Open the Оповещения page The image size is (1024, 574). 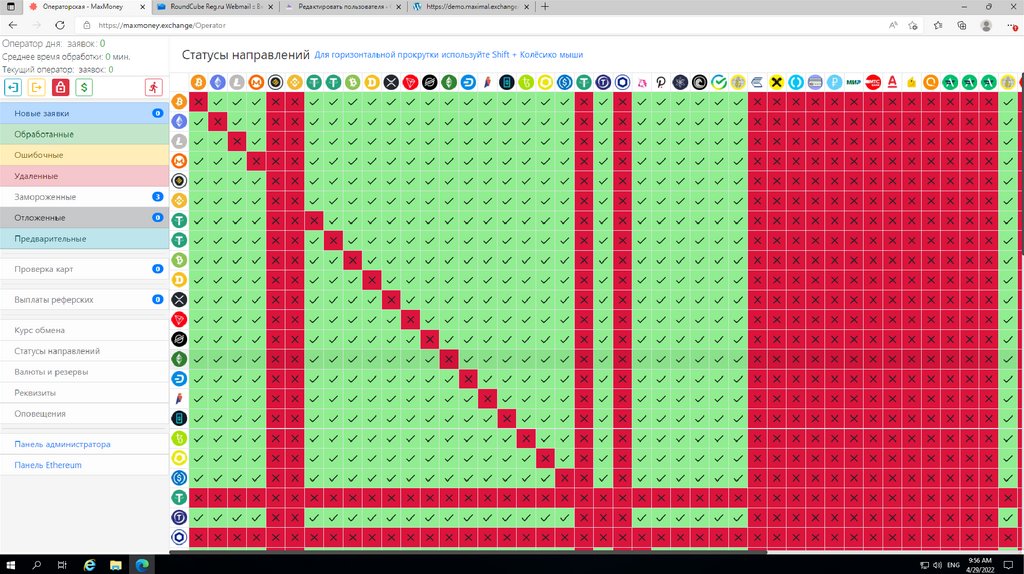pyautogui.click(x=84, y=413)
